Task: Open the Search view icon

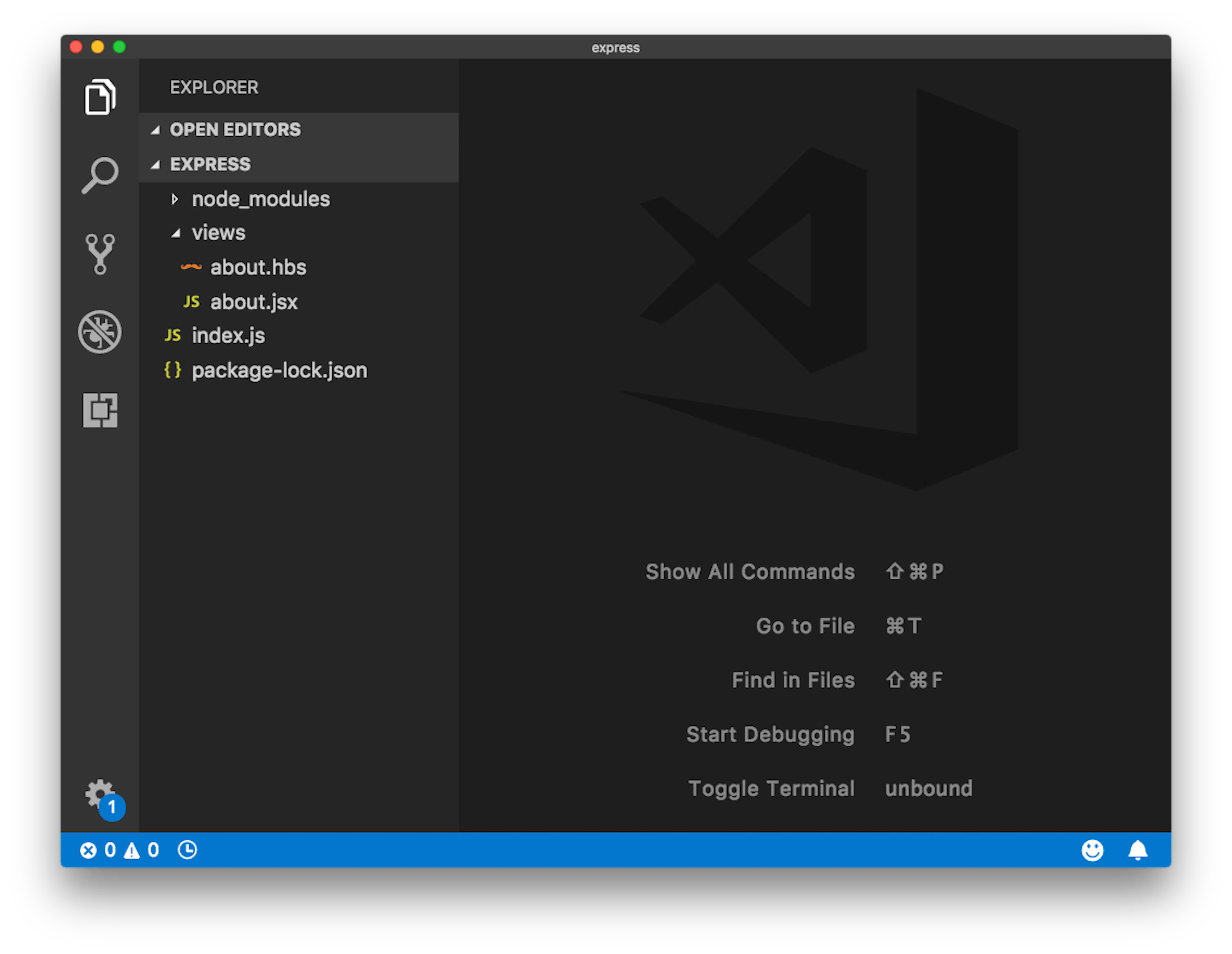Action: pos(100,175)
